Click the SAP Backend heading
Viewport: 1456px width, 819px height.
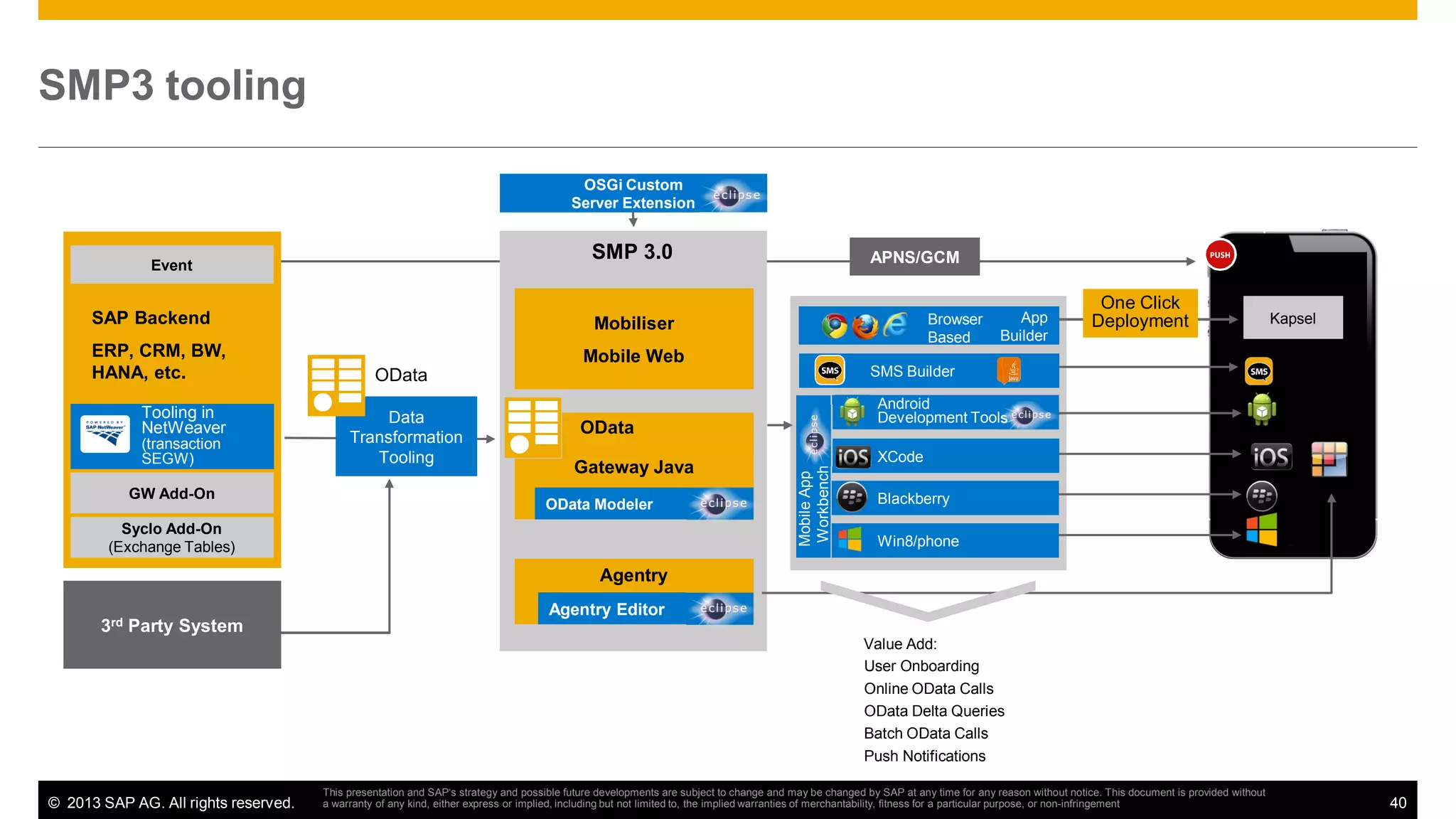pyautogui.click(x=151, y=318)
